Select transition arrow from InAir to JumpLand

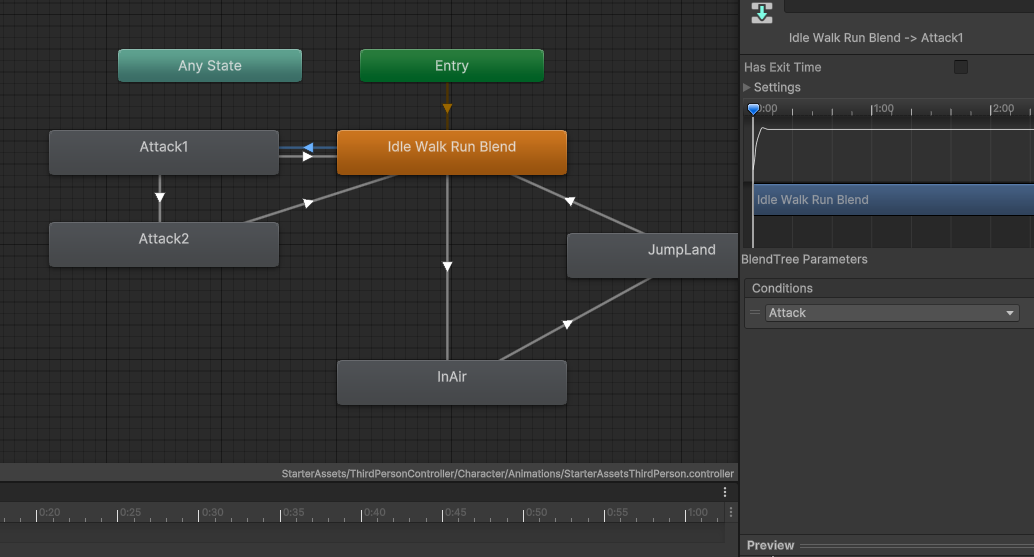click(x=567, y=324)
